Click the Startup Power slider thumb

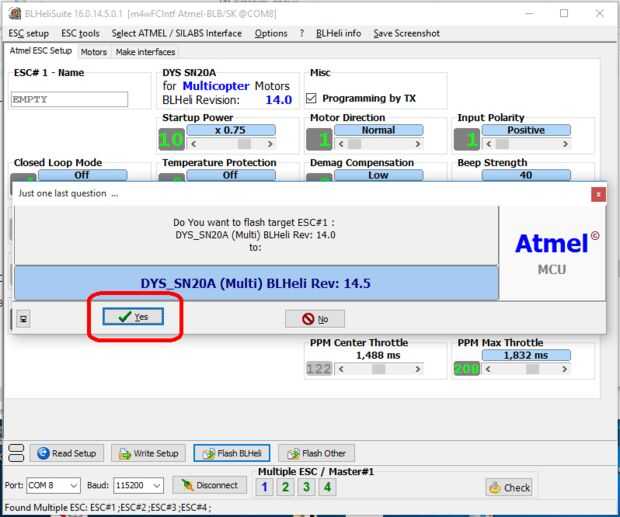coord(244,144)
